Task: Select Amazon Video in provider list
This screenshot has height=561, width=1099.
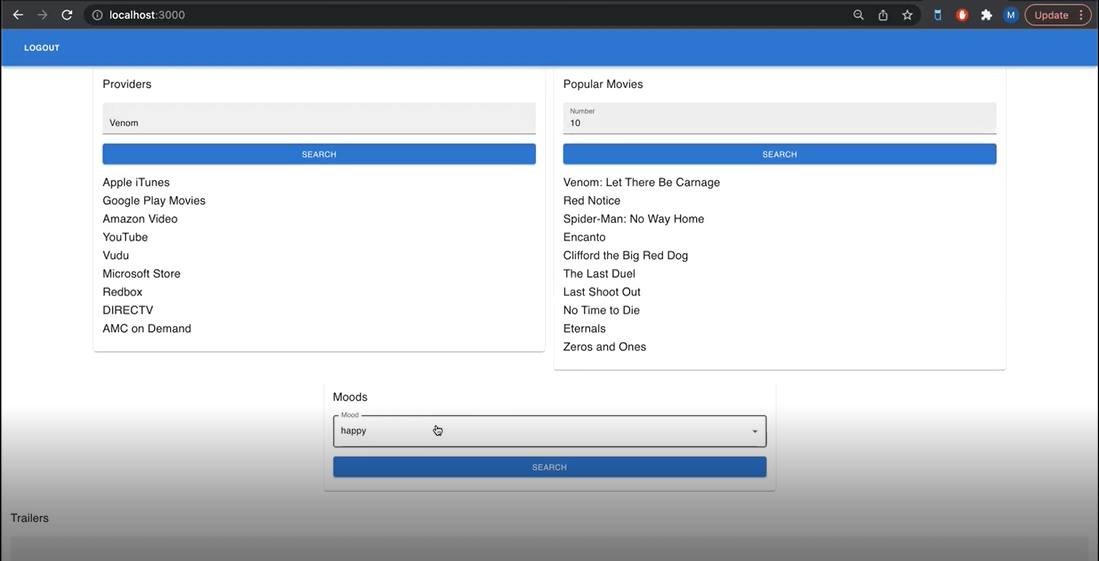Action: click(140, 219)
